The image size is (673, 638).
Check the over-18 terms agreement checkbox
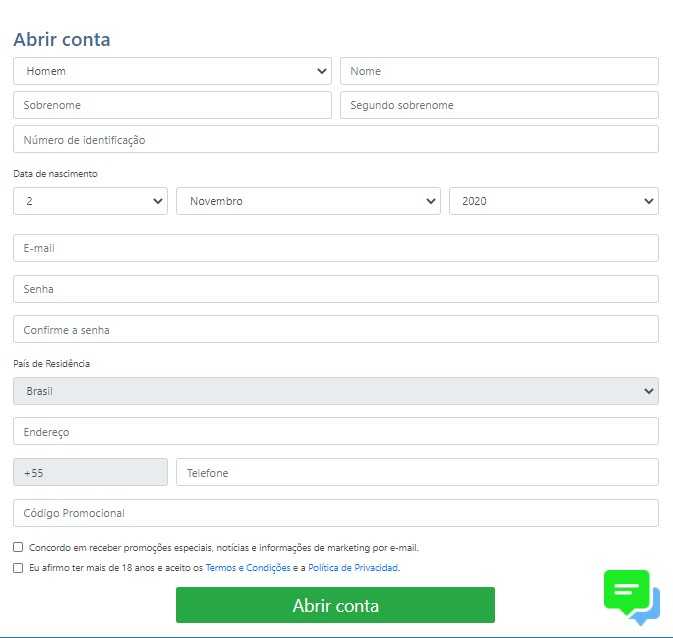click(x=18, y=568)
